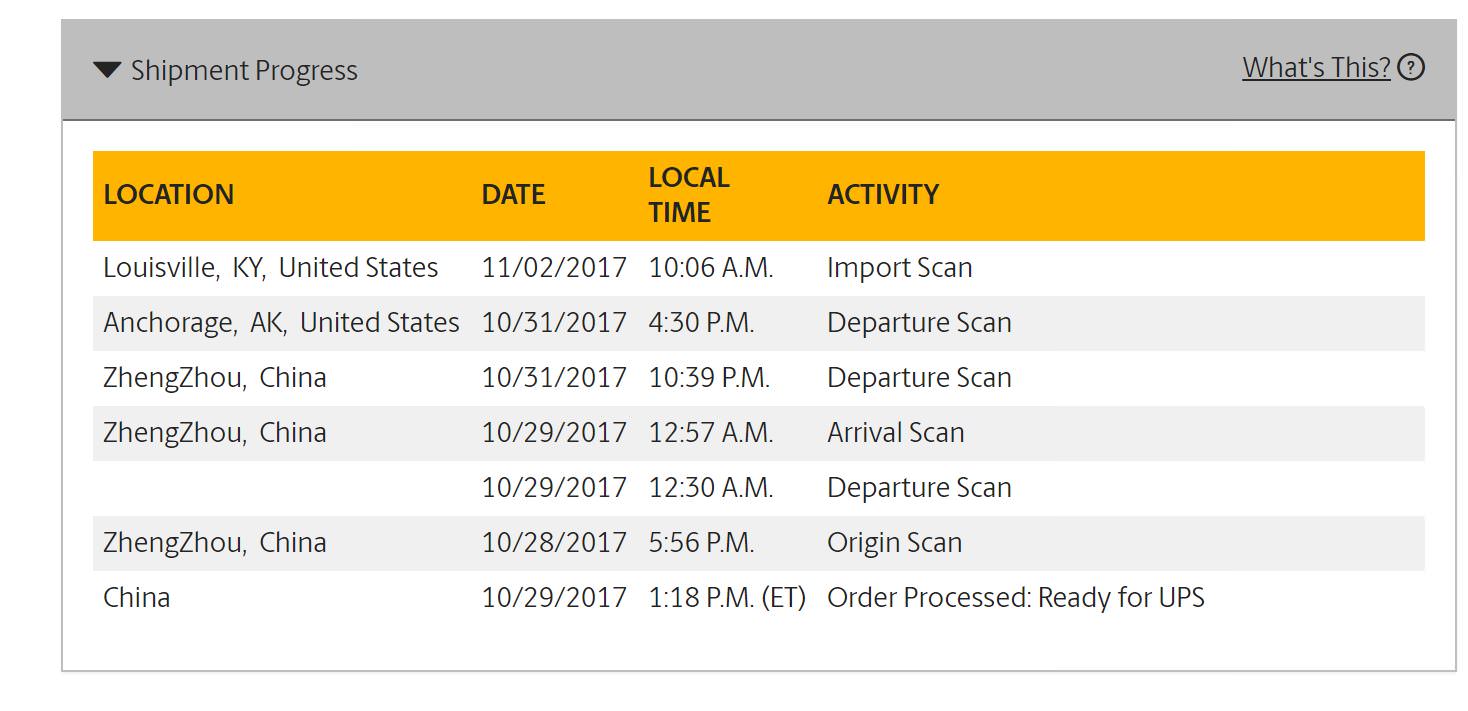
Task: Click the Arrival Scan activity entry
Action: [x=895, y=433]
